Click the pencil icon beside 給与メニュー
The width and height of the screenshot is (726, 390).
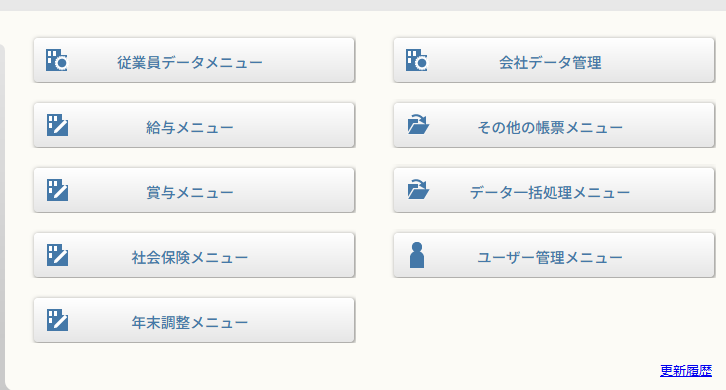click(57, 125)
